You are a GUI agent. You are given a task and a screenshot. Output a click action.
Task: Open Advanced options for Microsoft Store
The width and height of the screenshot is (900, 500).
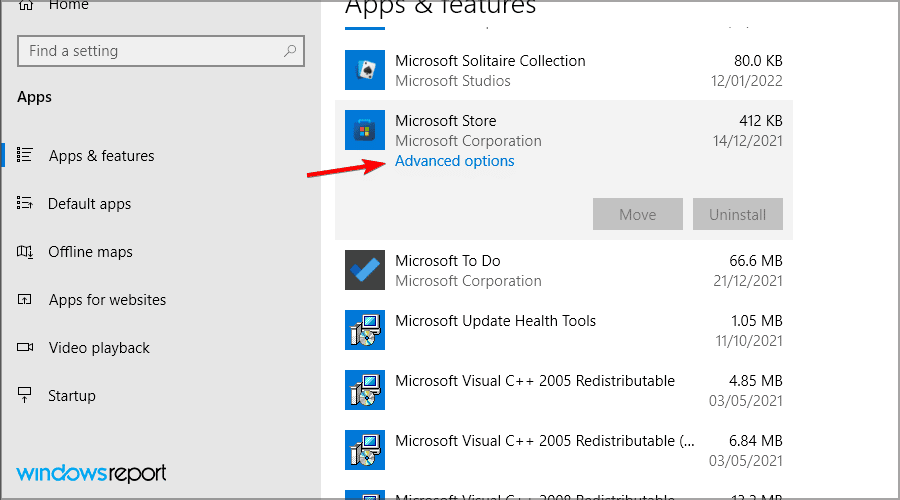coord(455,161)
